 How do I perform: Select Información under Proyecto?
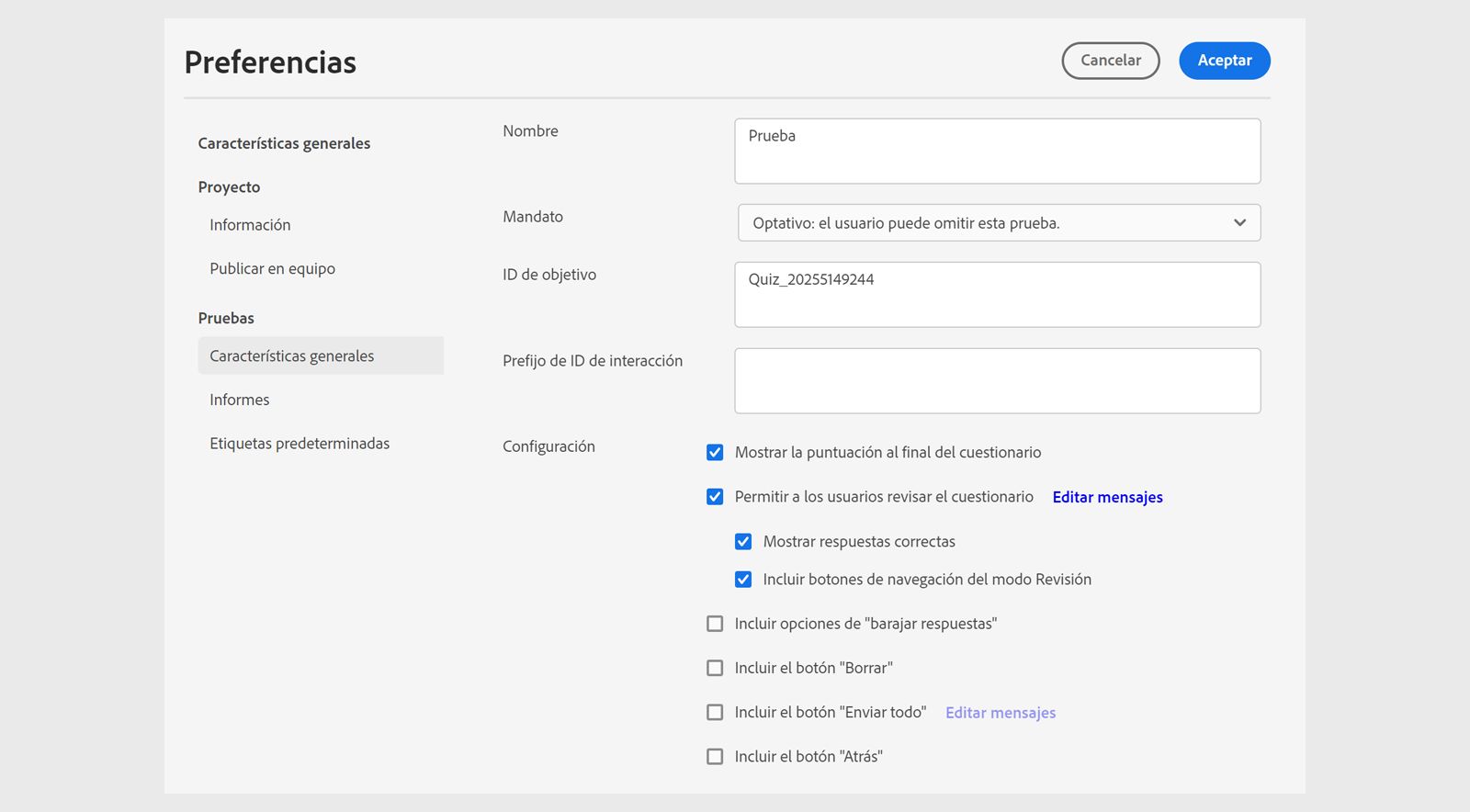tap(250, 225)
